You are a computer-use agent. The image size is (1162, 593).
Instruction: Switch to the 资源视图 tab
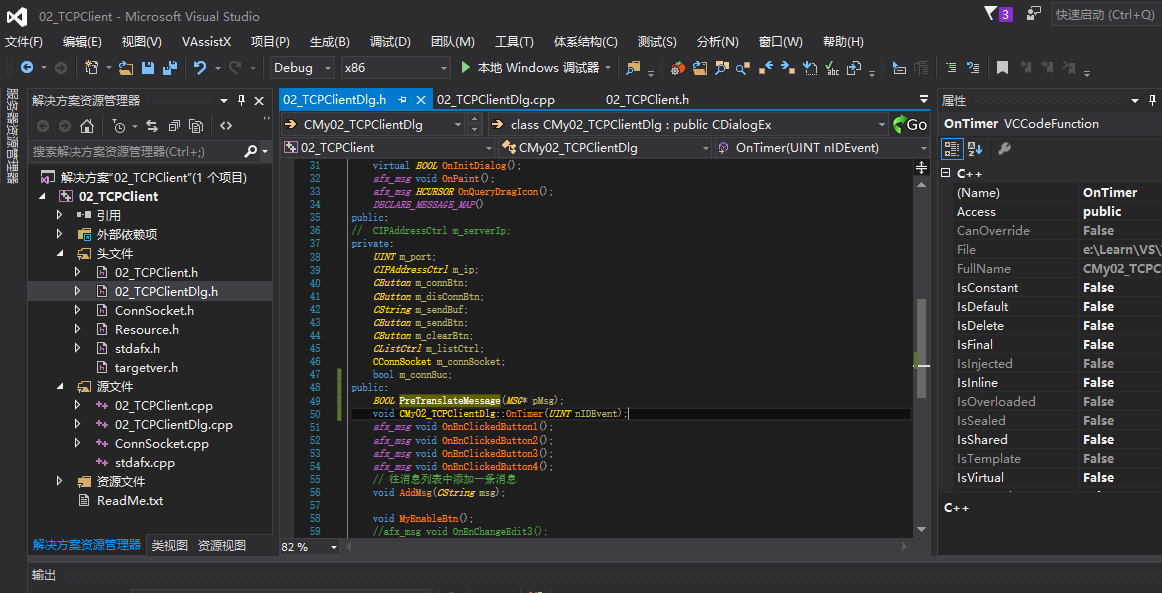click(x=222, y=546)
